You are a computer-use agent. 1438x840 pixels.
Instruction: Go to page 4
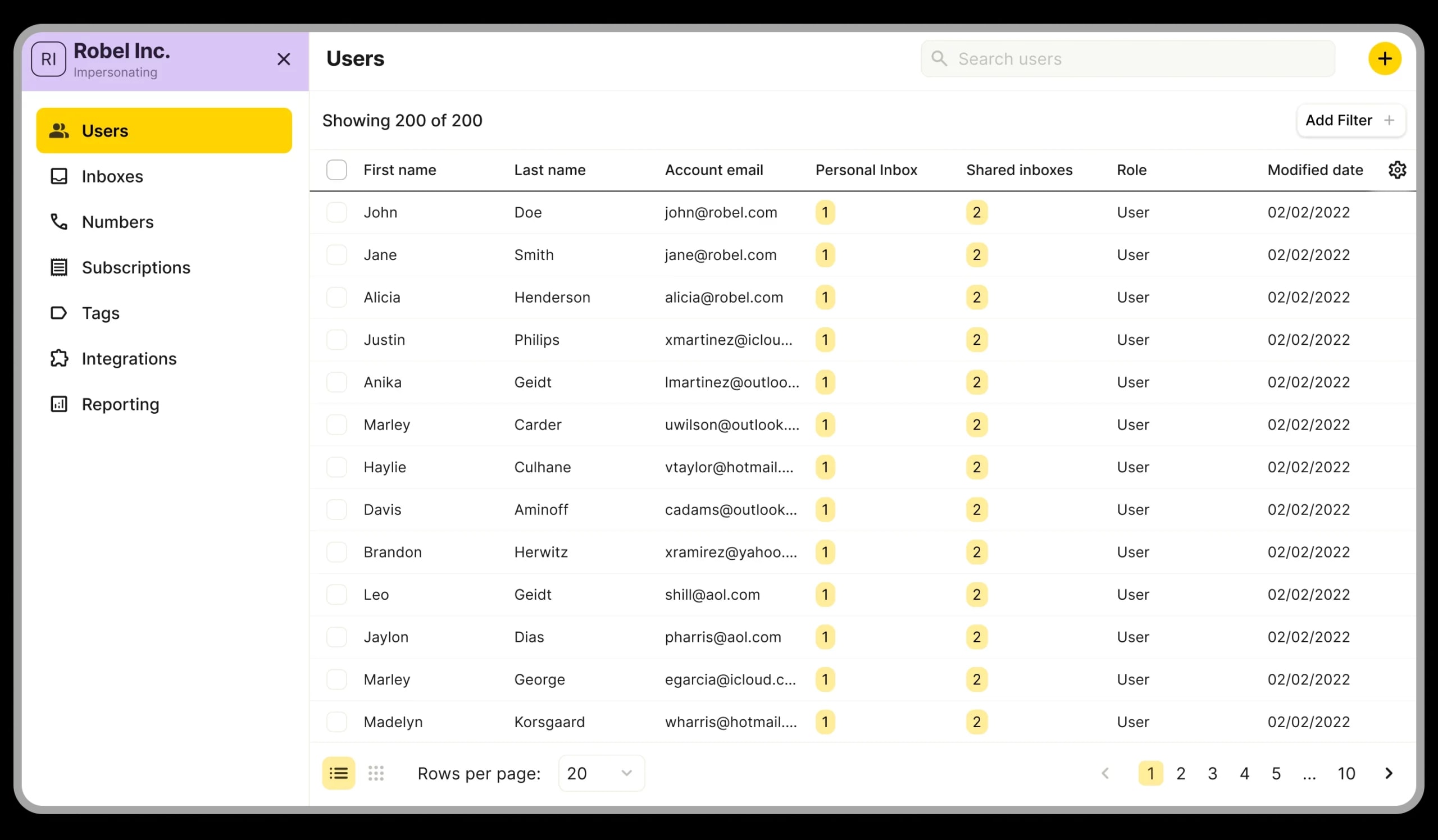click(1245, 773)
